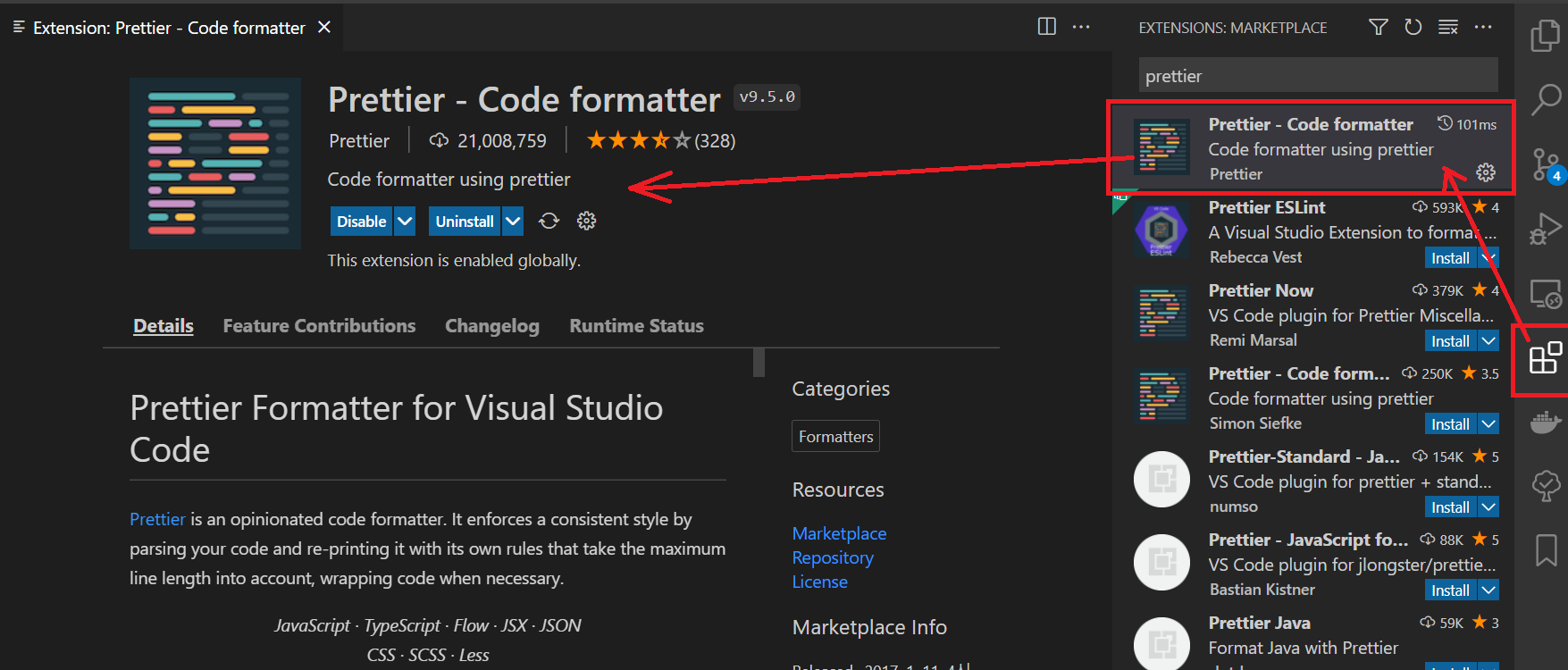The image size is (1568, 670).
Task: Switch to the Changelog tab
Action: pos(492,326)
